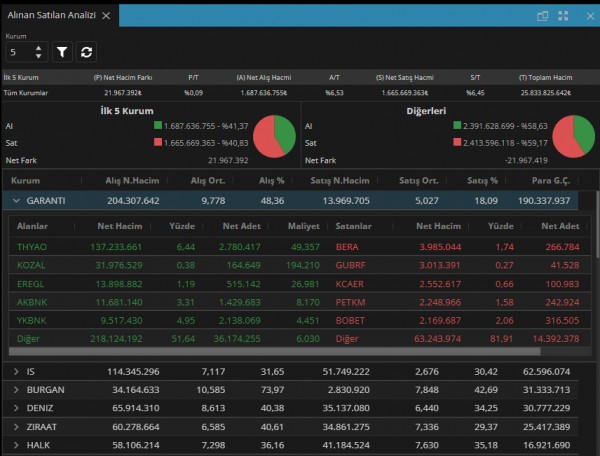The image size is (600, 456).
Task: Refresh data with the reload icon
Action: coord(86,52)
